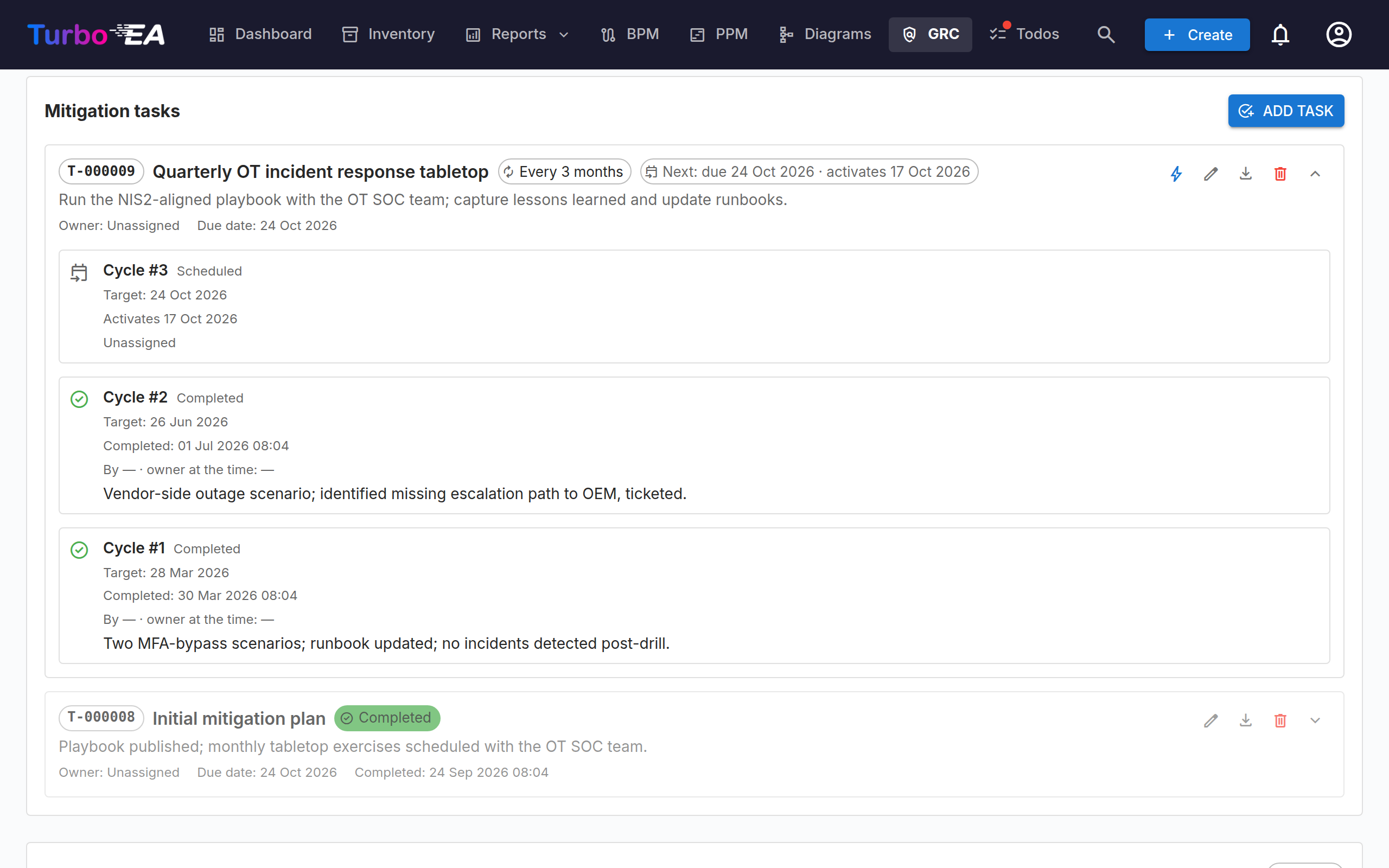Viewport: 1389px width, 868px height.
Task: Download the Initial mitigation plan task
Action: pos(1246,720)
